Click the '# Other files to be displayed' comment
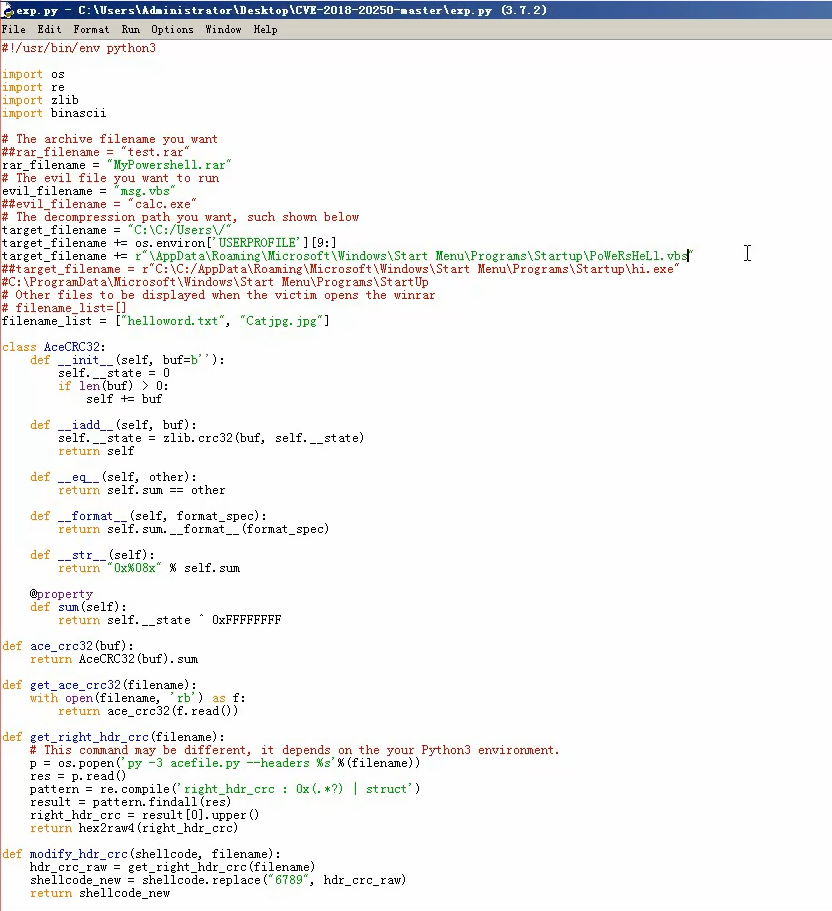The height and width of the screenshot is (911, 832). pos(218,295)
